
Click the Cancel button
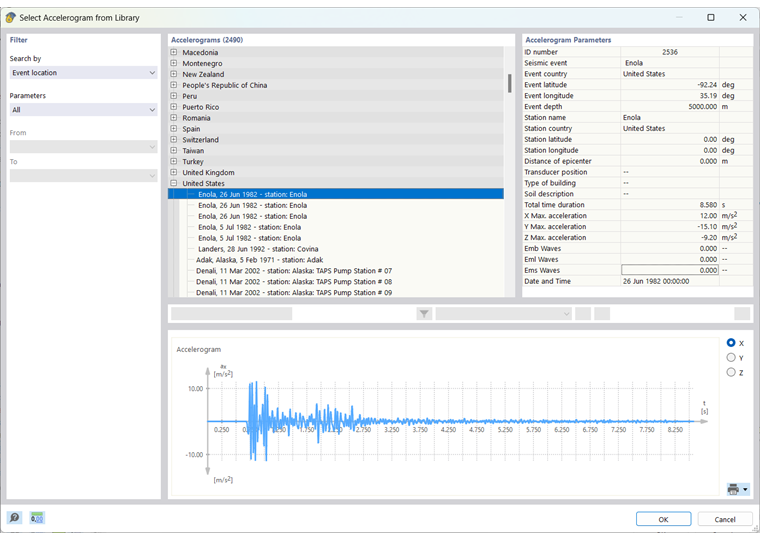[725, 519]
